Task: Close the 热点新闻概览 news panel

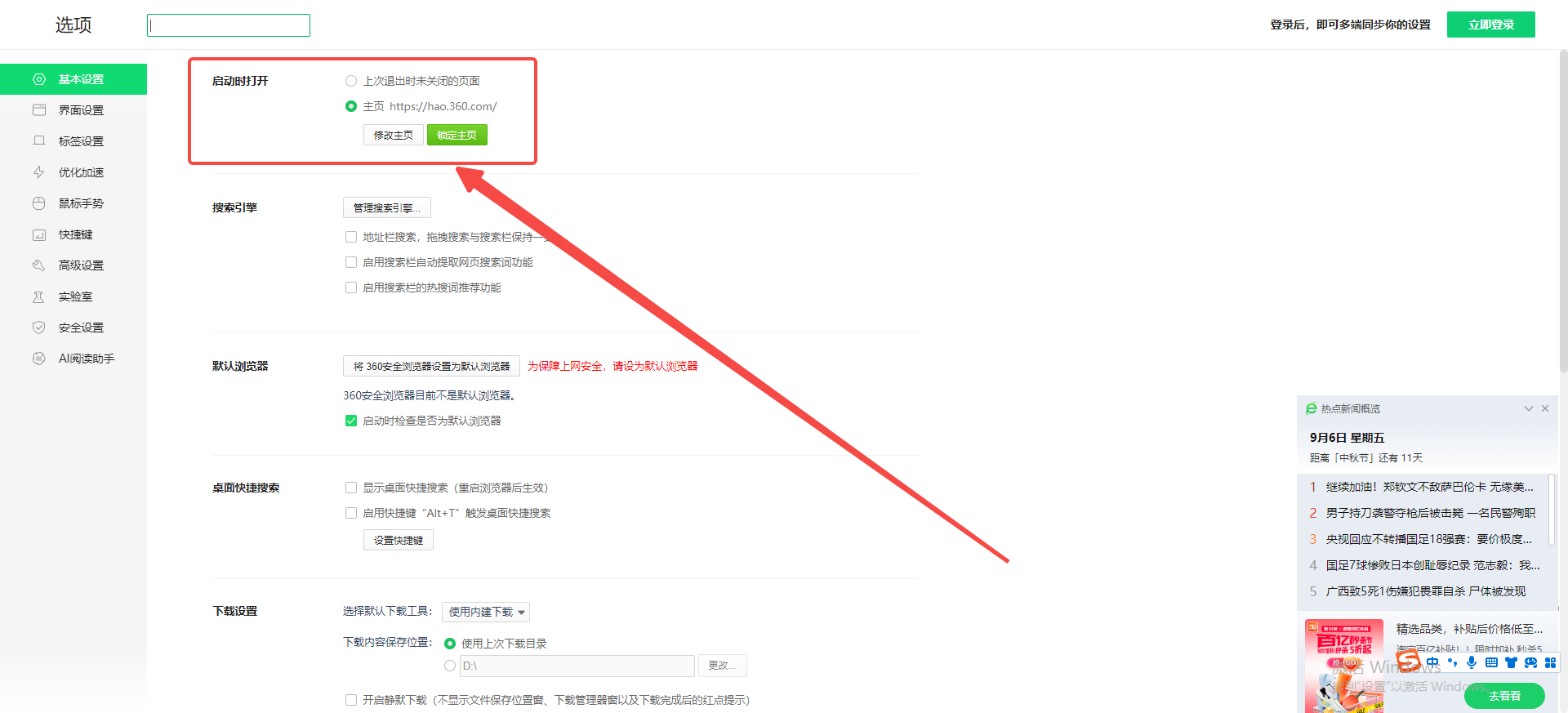Action: coord(1545,408)
